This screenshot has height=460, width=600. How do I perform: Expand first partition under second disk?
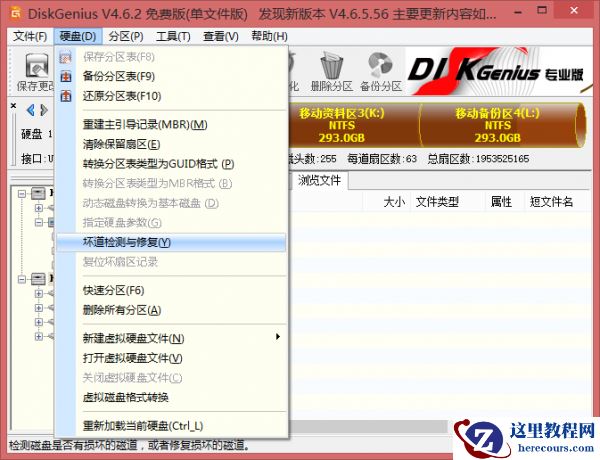tap(39, 294)
